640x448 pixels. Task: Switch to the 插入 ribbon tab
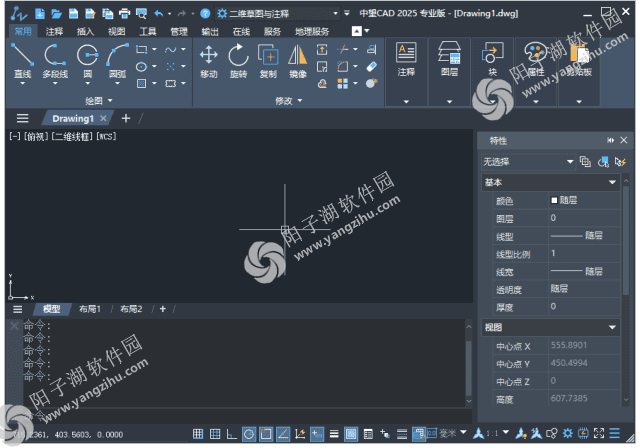(85, 31)
